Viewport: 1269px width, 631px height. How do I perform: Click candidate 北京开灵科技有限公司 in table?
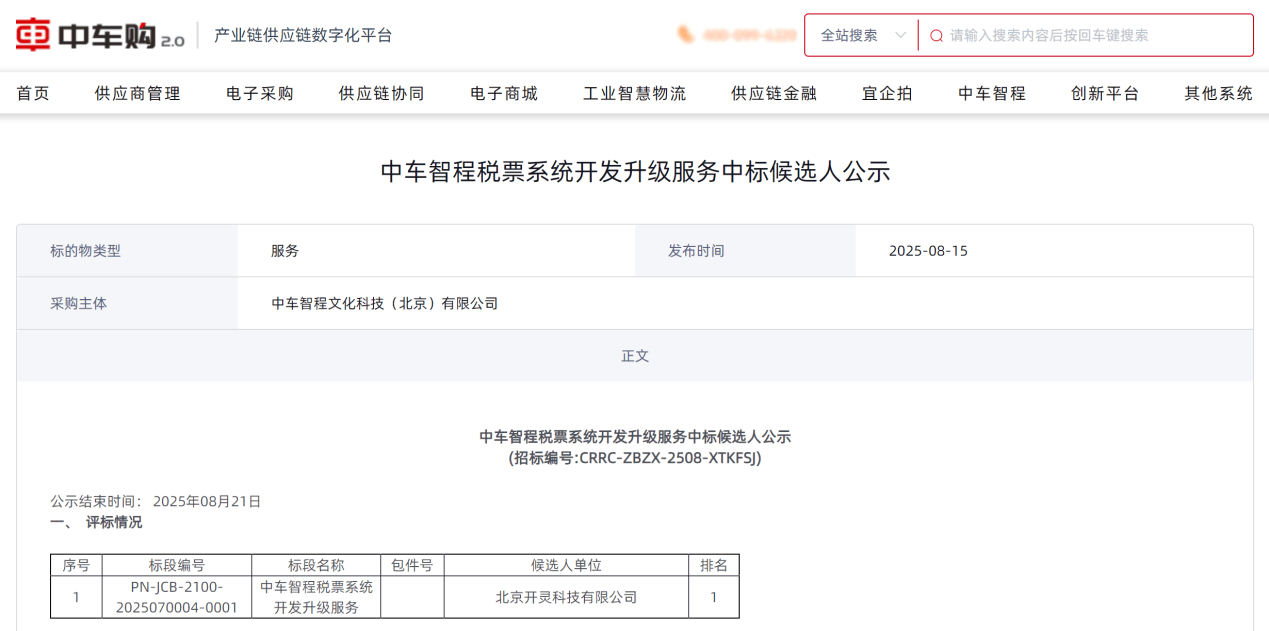point(566,598)
